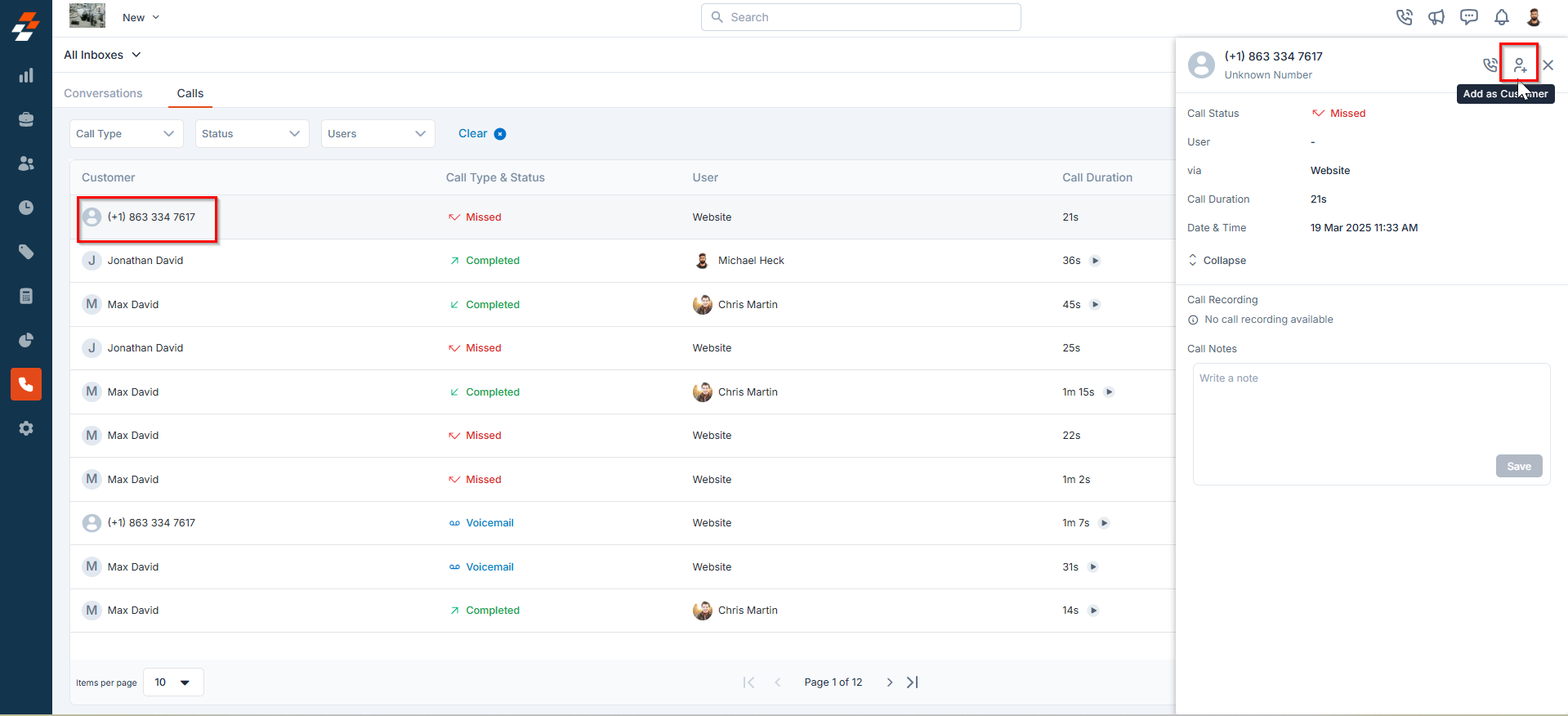The width and height of the screenshot is (1568, 716).
Task: Click the Add as Customer icon
Action: (x=1519, y=65)
